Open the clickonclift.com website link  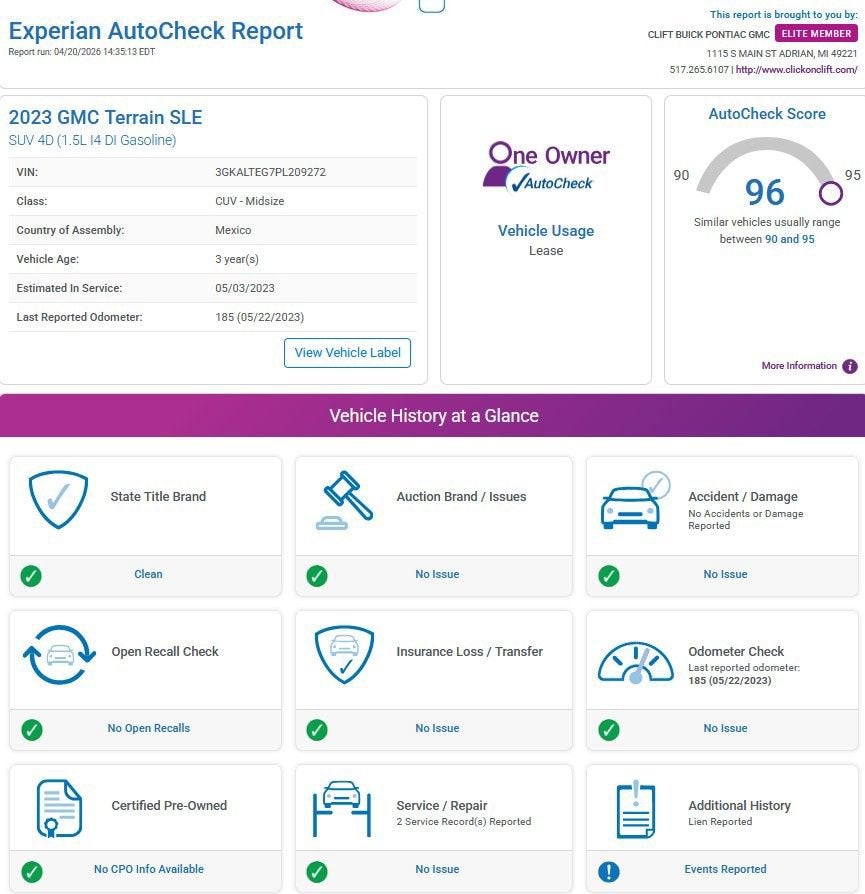797,70
